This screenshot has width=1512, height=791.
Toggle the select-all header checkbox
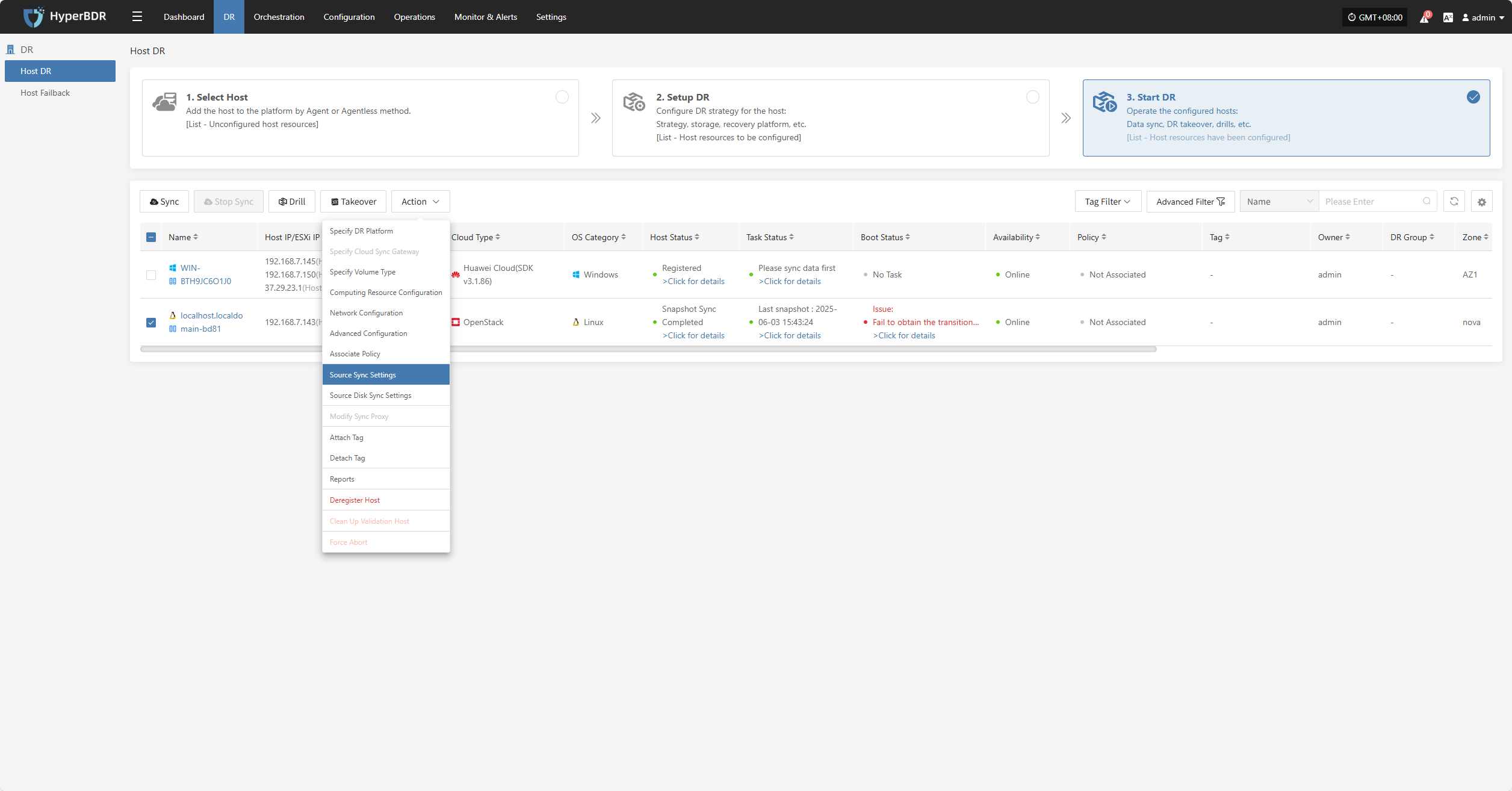151,237
